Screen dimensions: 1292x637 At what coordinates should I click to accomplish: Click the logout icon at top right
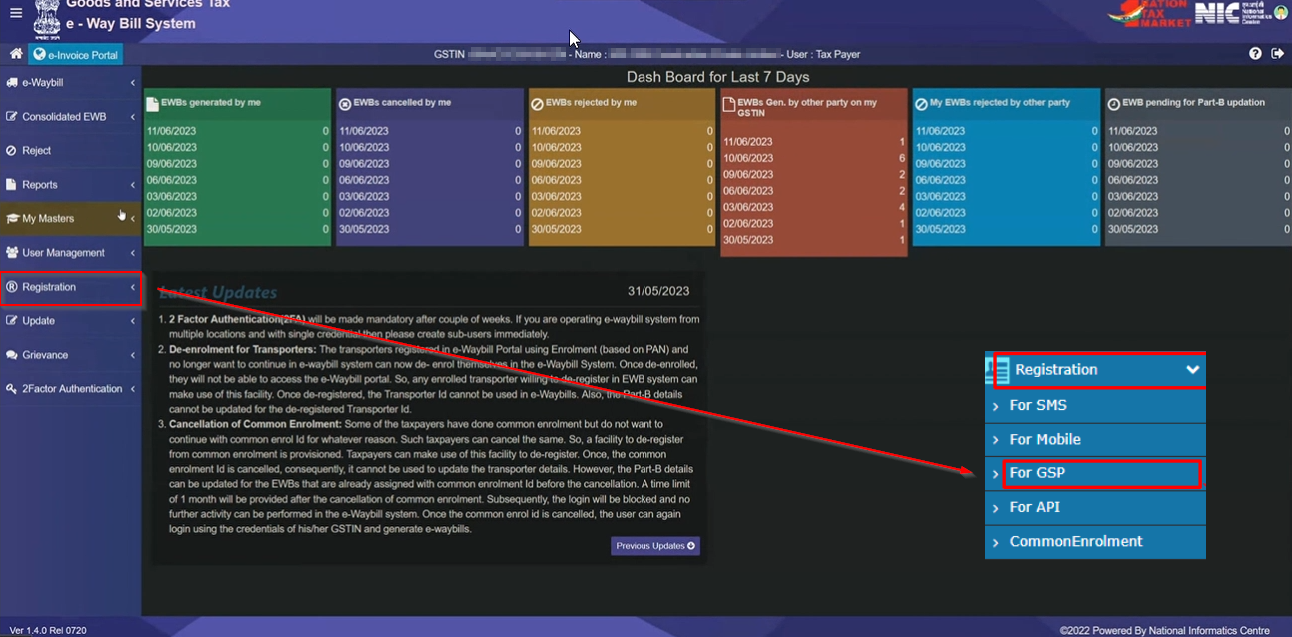(x=1278, y=53)
